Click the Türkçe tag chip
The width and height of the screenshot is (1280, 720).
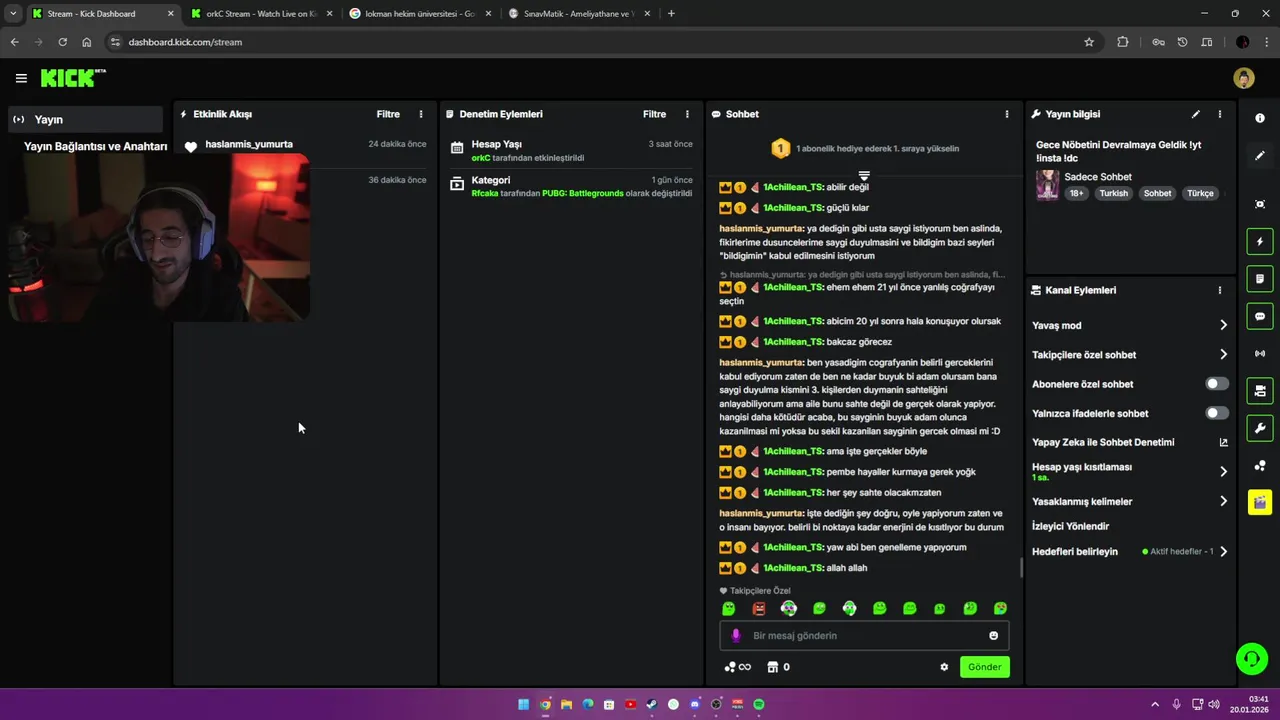(1200, 193)
